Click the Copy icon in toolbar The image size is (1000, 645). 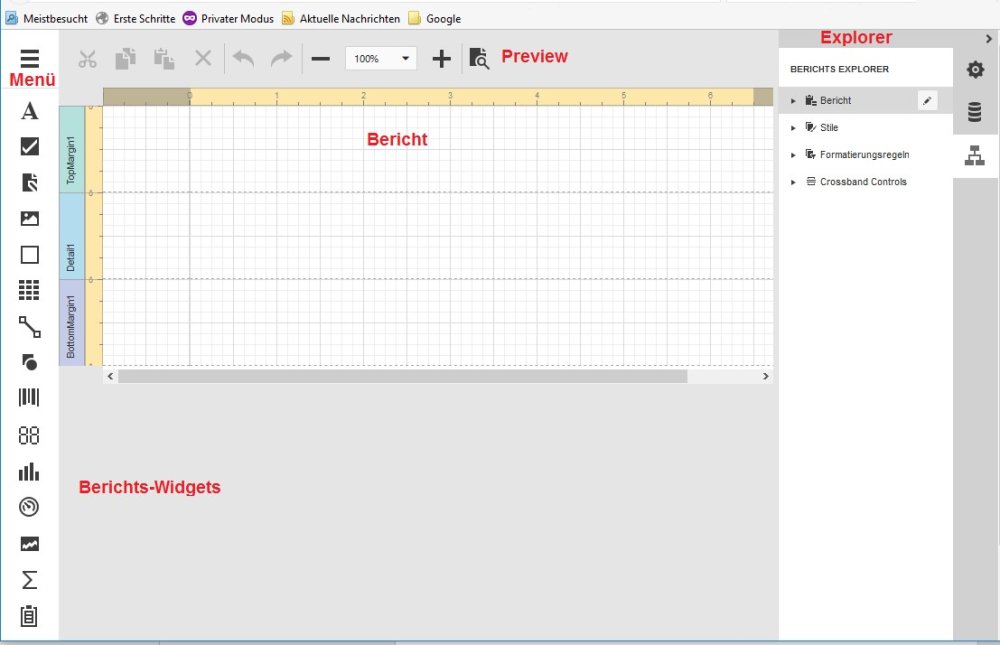(x=126, y=59)
